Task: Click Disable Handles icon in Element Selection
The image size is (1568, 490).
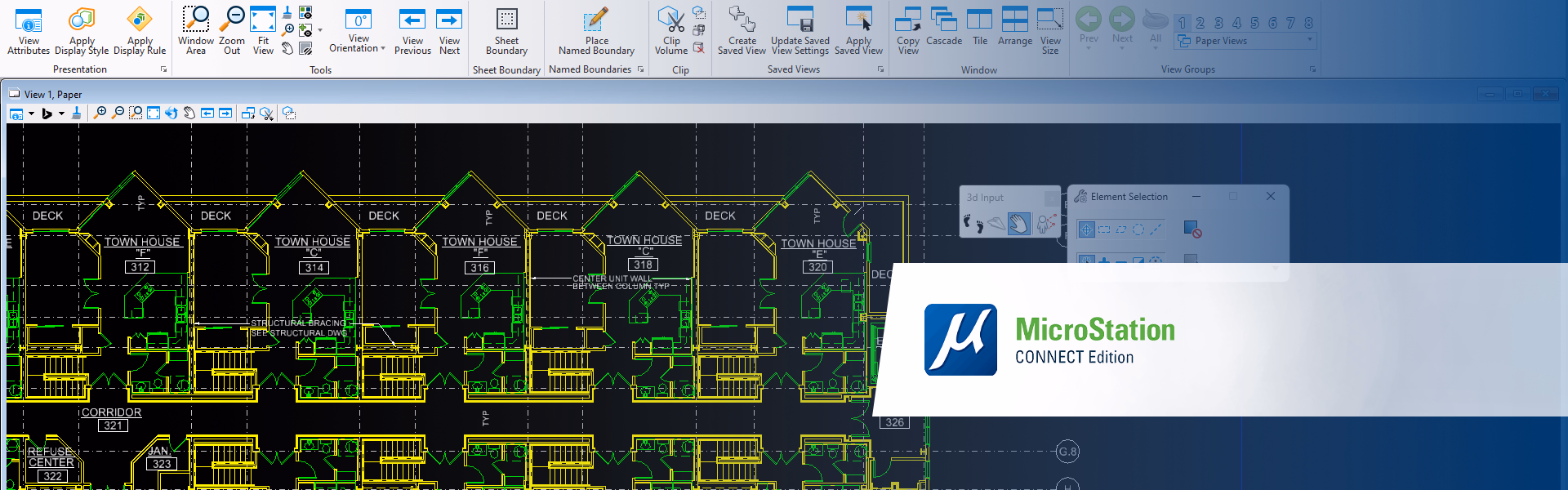Action: tap(1192, 229)
